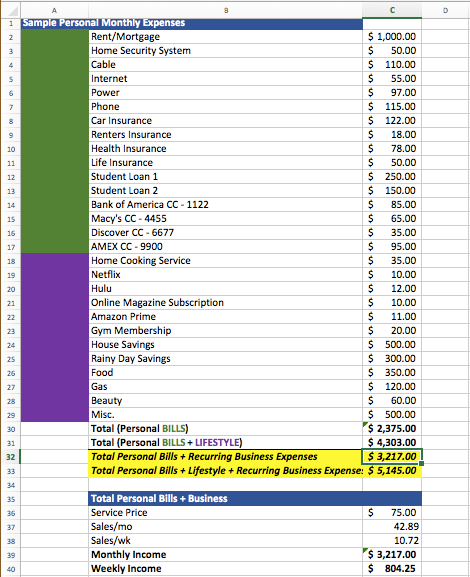Click the Netflix expense cell
This screenshot has height=577, width=470.
pos(226,275)
